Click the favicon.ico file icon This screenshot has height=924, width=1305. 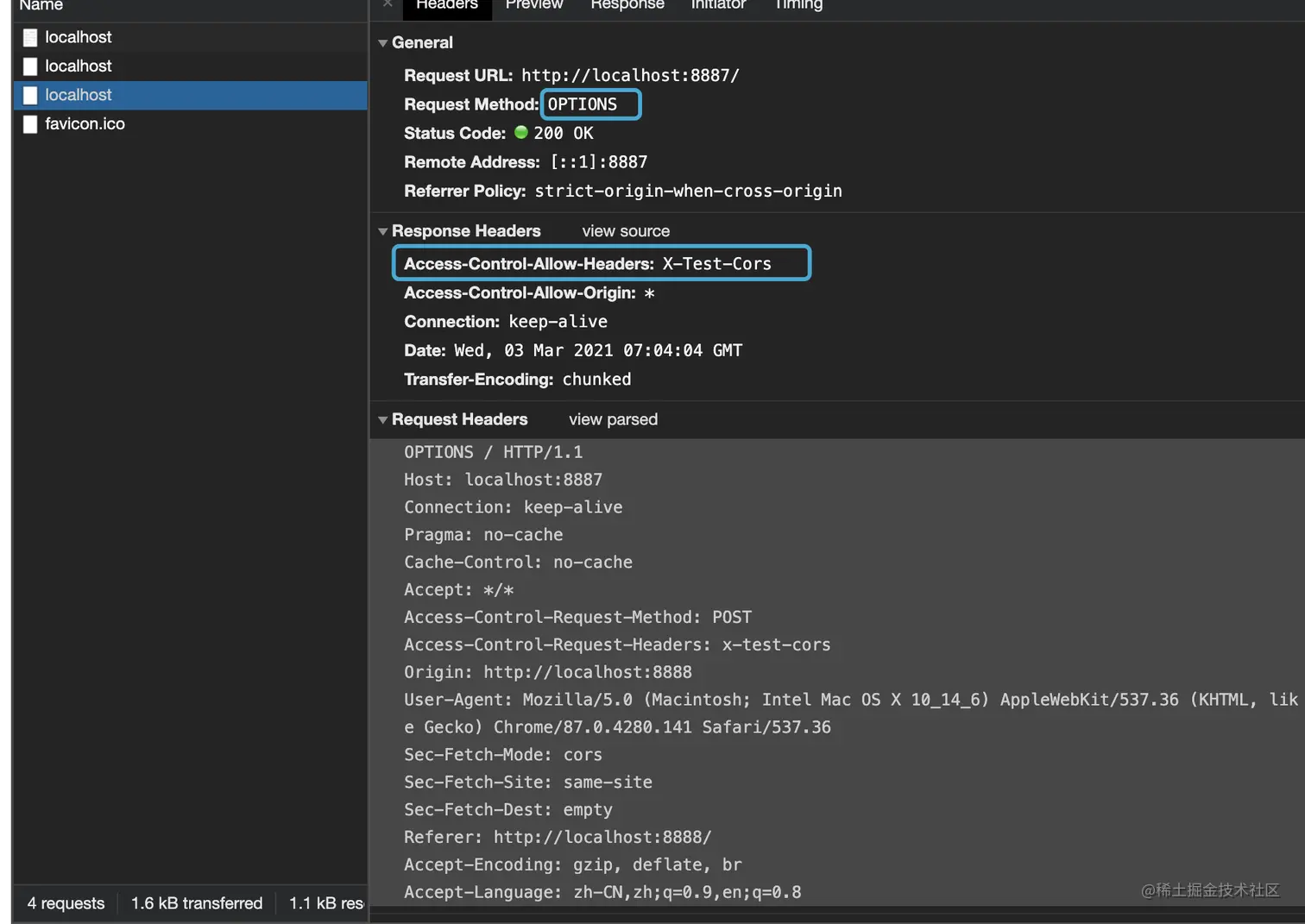click(30, 124)
